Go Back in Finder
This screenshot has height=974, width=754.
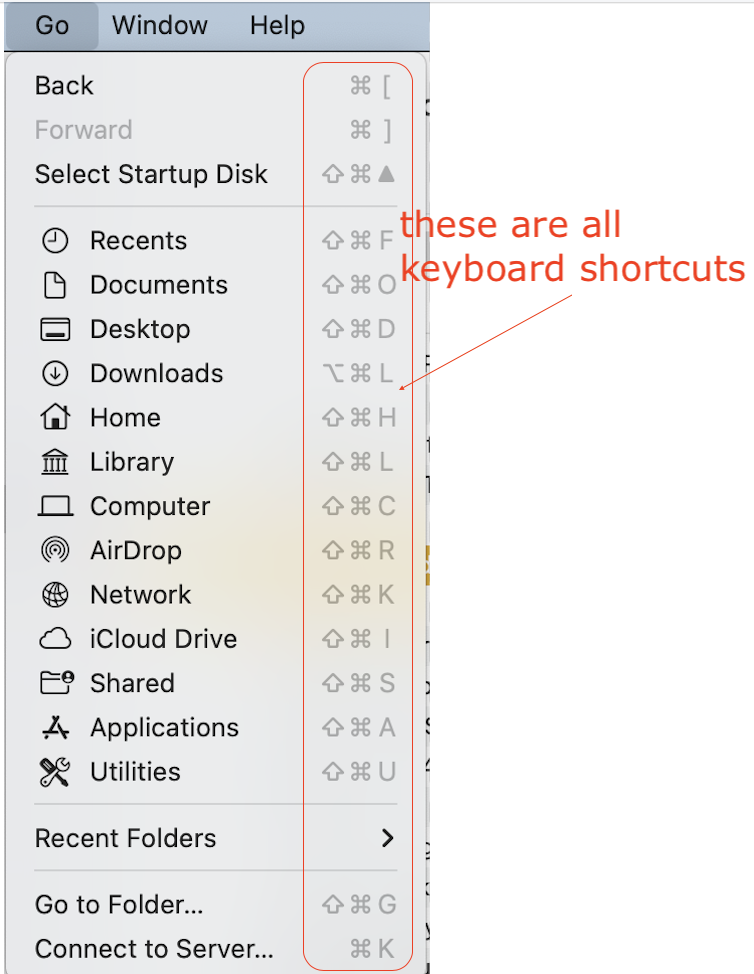coord(64,86)
